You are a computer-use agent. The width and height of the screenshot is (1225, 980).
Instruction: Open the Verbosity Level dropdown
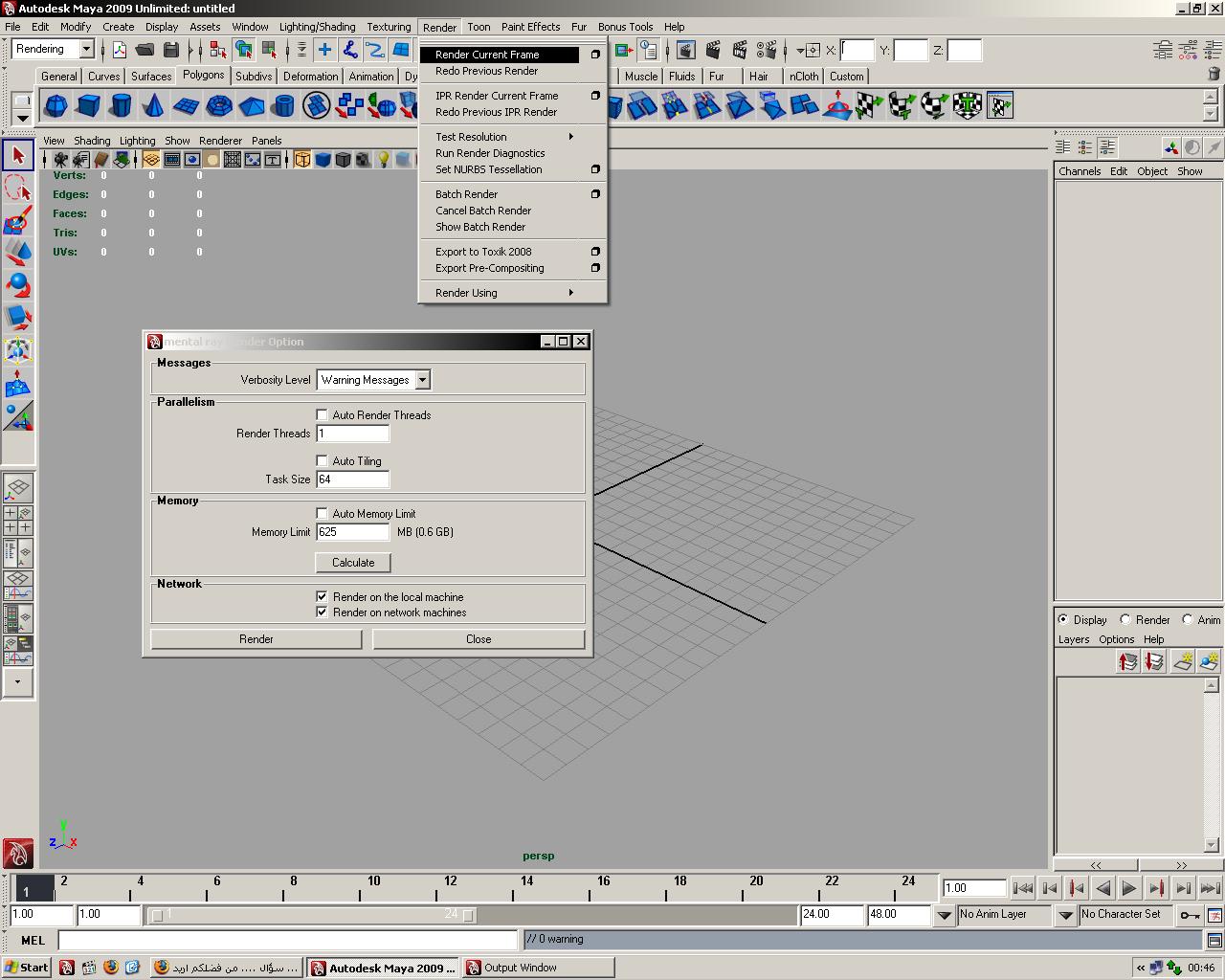pyautogui.click(x=422, y=380)
